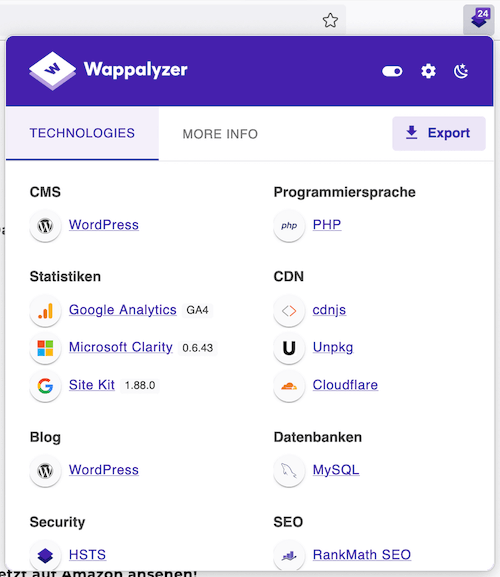500x577 pixels.
Task: Open the Site Kit link
Action: [92, 385]
